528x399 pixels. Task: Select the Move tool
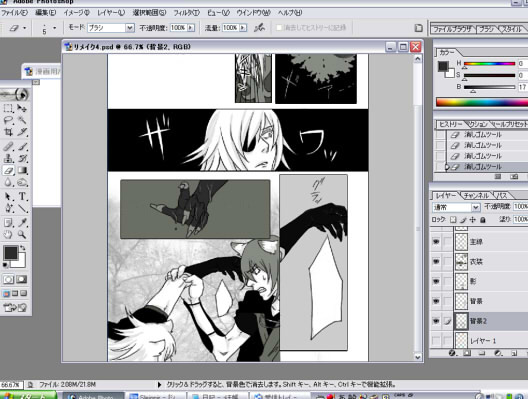tap(22, 108)
